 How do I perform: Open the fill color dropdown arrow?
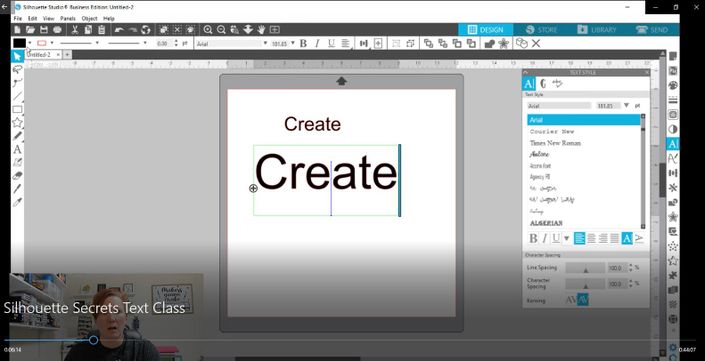(30, 43)
